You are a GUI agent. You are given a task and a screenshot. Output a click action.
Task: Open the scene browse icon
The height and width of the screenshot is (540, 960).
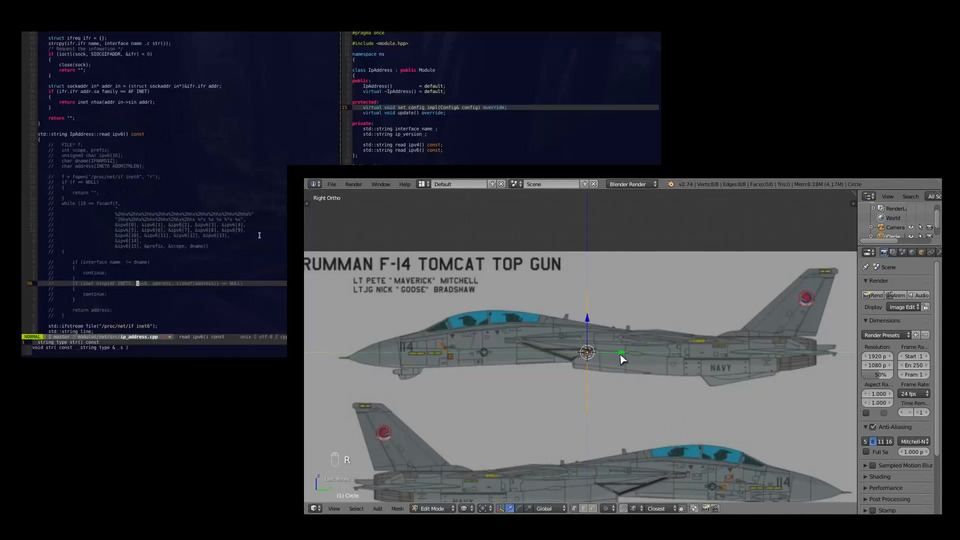click(x=516, y=184)
